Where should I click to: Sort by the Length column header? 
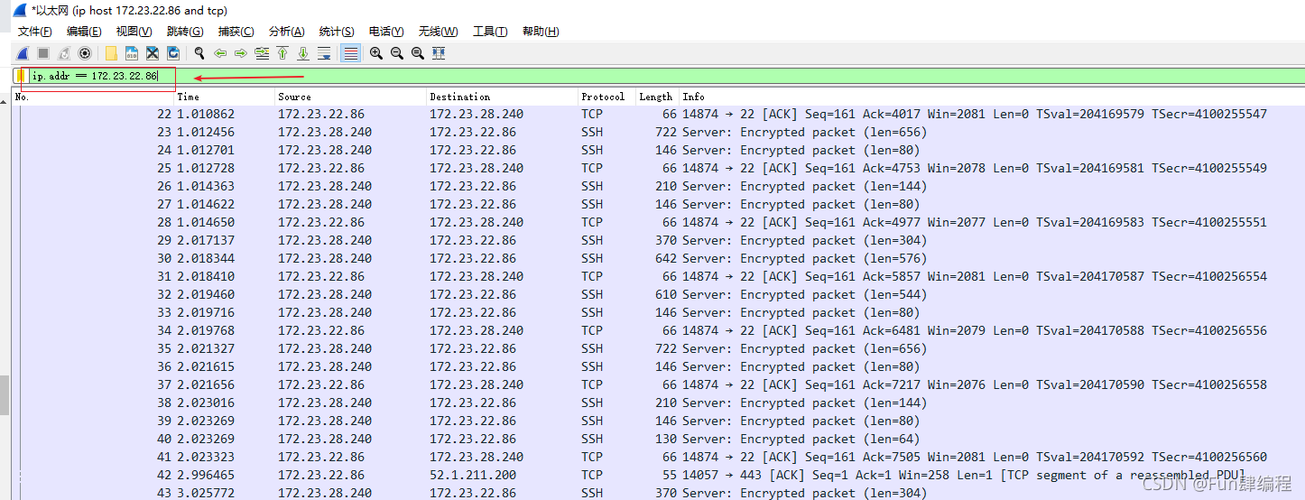tap(657, 97)
